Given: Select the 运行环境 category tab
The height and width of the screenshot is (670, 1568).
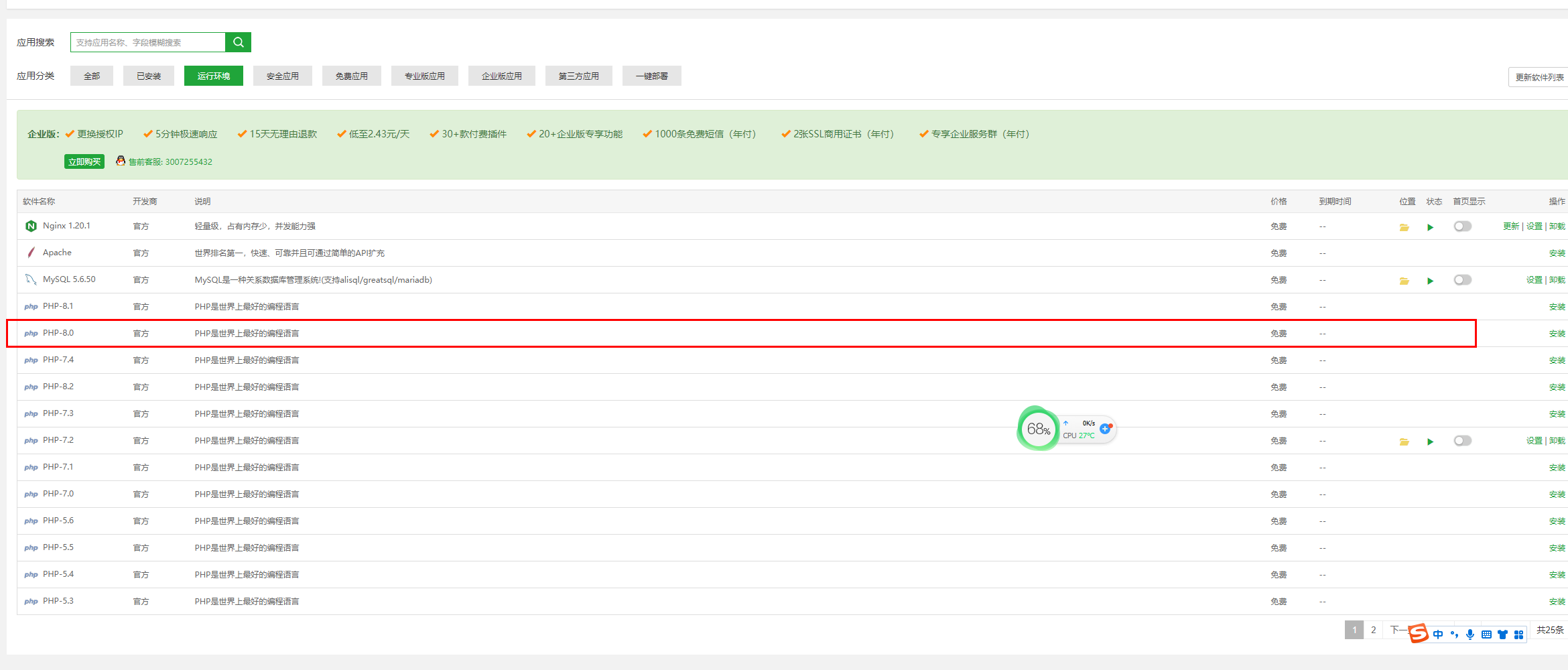Looking at the screenshot, I should click(x=214, y=76).
